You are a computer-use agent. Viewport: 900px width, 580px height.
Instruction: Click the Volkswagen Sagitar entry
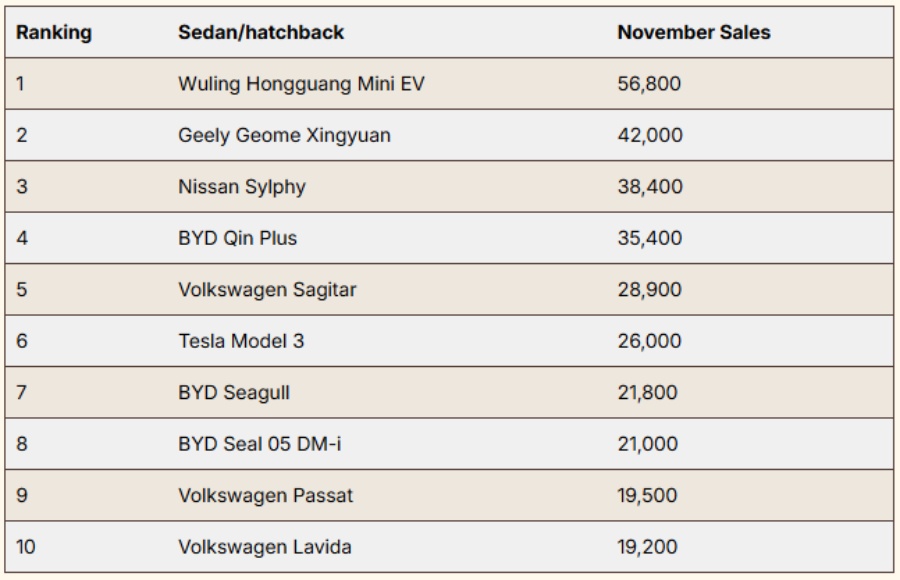click(x=267, y=290)
